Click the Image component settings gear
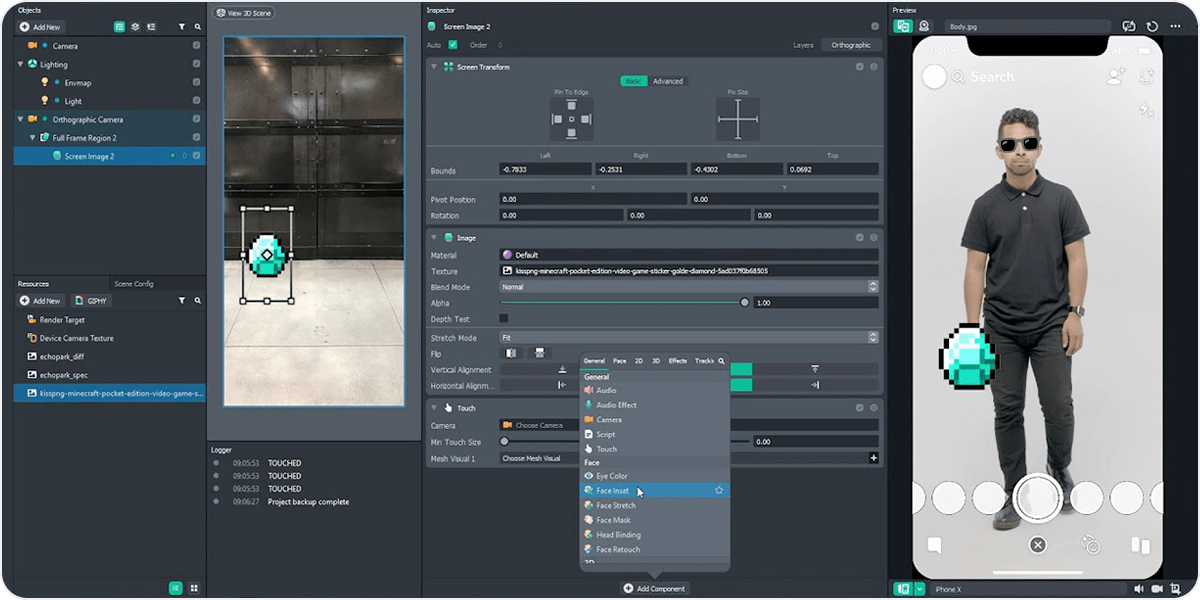The height and width of the screenshot is (600, 1200). [873, 238]
